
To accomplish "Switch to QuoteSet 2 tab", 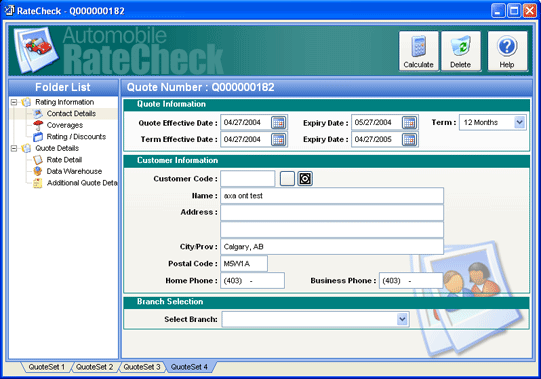I will [x=95, y=367].
